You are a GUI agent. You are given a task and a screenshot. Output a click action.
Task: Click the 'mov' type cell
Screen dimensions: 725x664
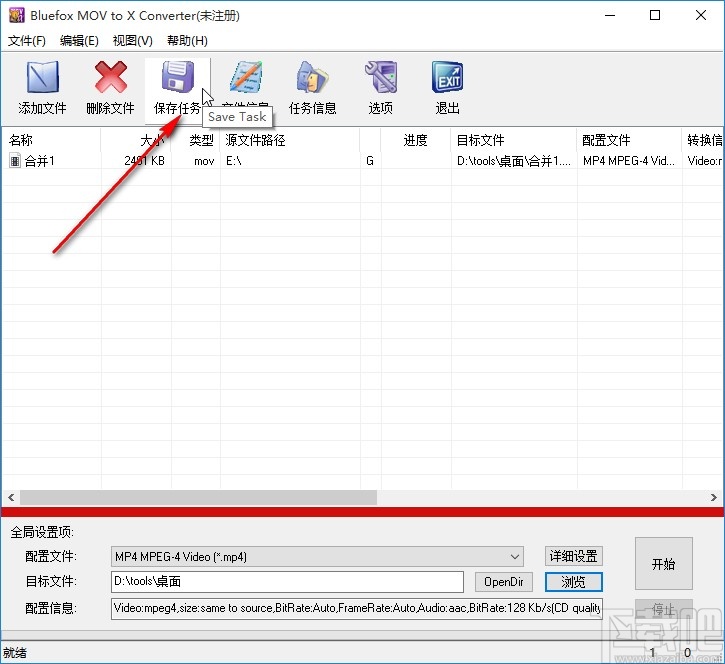coord(204,161)
